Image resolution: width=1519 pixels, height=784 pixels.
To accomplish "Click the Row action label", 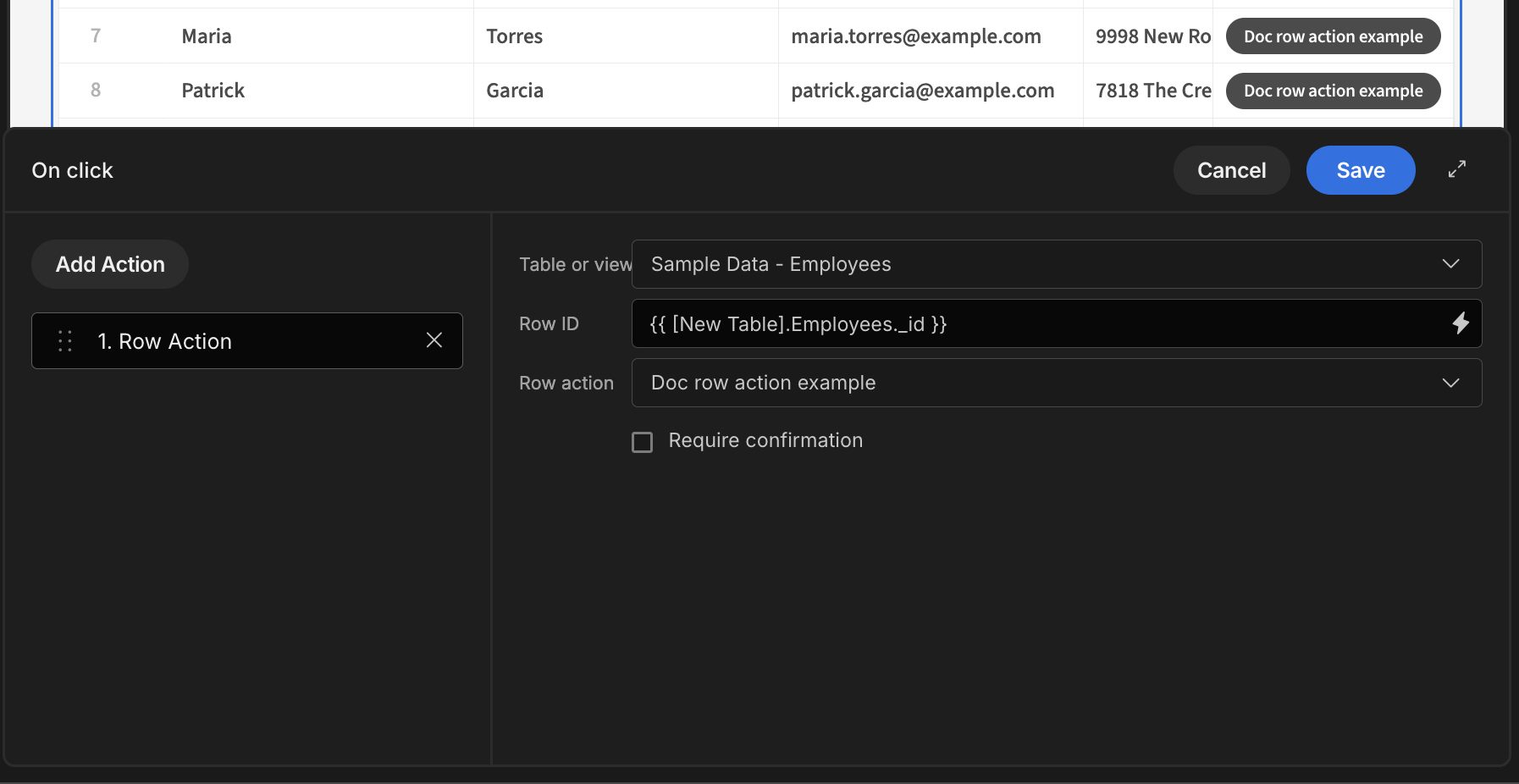I will pyautogui.click(x=566, y=383).
